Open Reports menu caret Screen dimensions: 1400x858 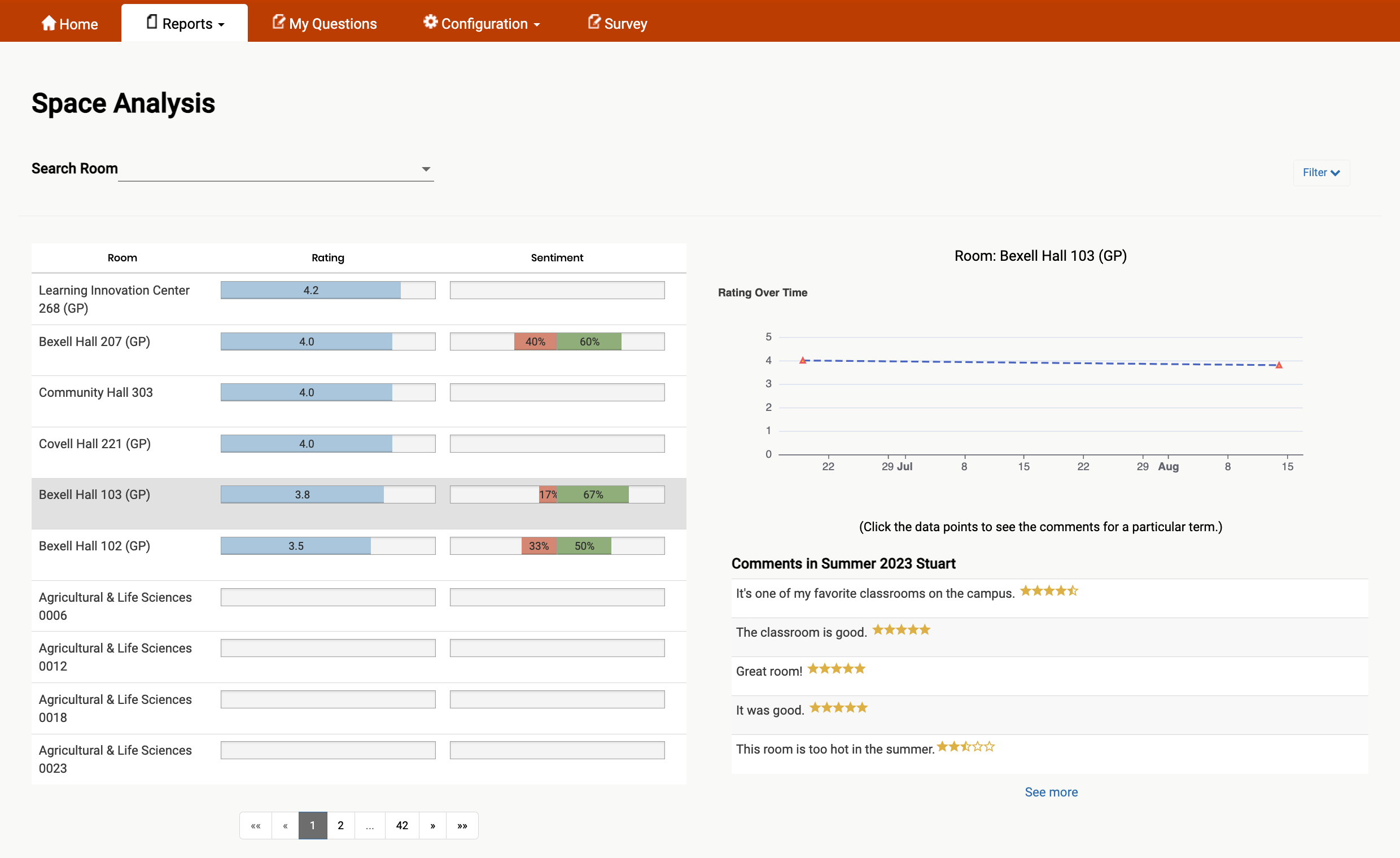point(222,25)
